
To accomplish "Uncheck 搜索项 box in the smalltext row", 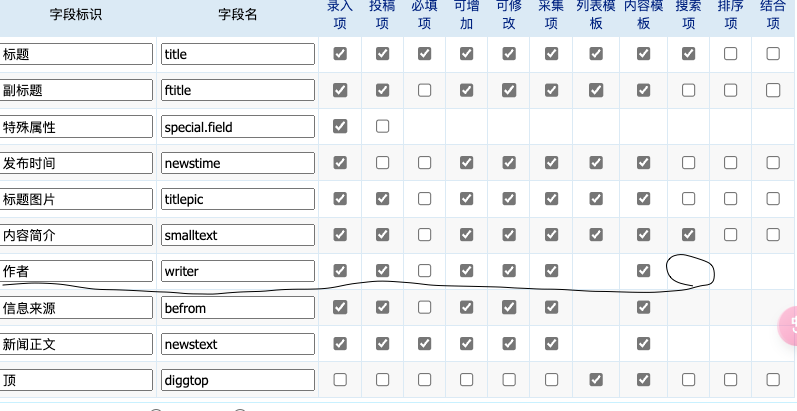I will 688,235.
